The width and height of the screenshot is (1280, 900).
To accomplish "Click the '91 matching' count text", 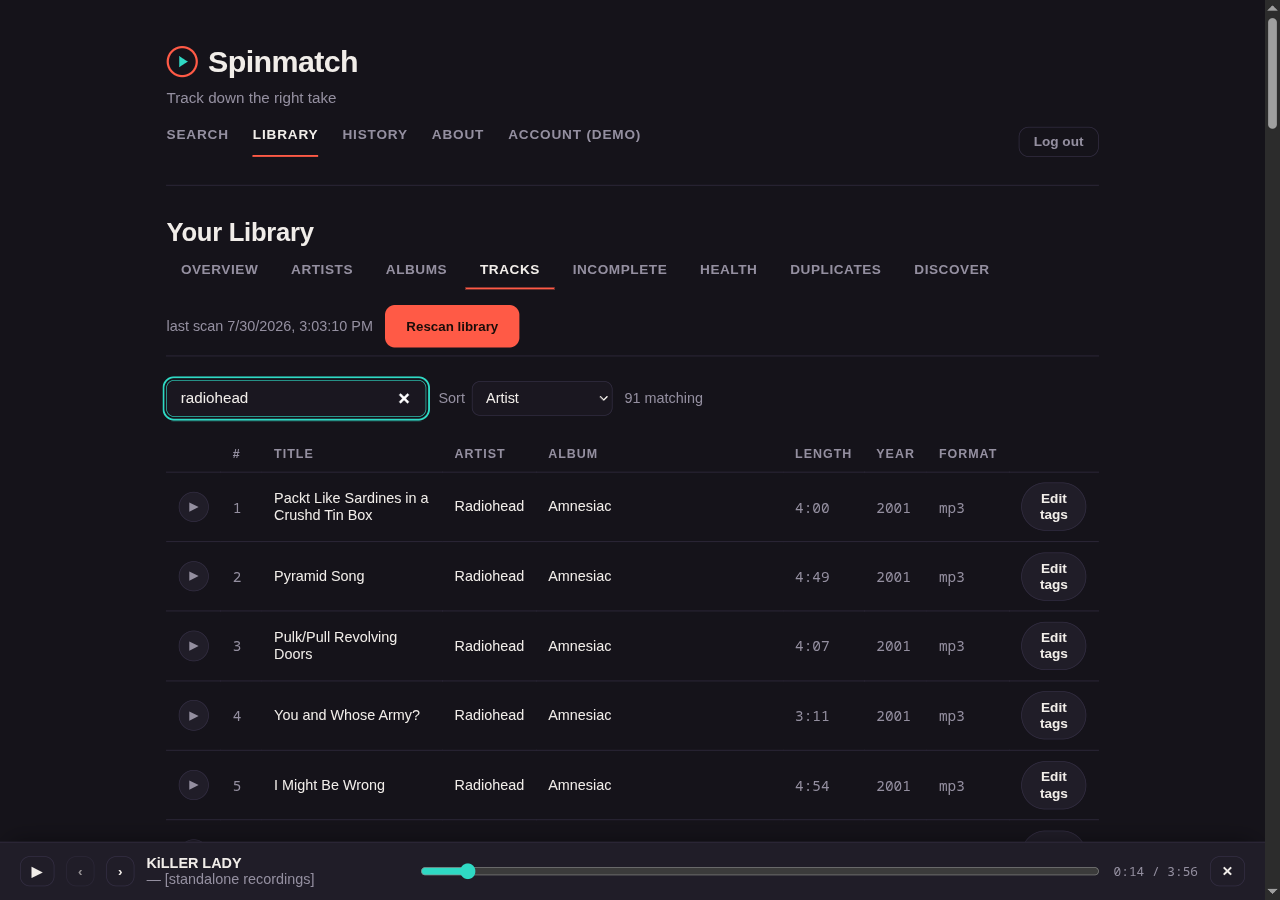I will click(x=664, y=398).
